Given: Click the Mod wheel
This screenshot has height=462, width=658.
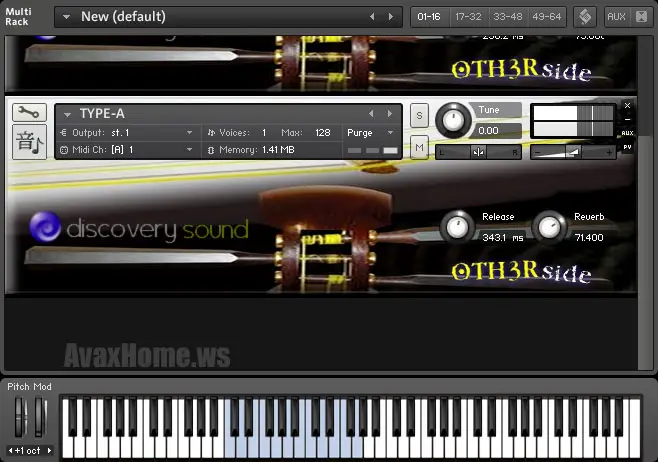Looking at the screenshot, I should (x=40, y=417).
